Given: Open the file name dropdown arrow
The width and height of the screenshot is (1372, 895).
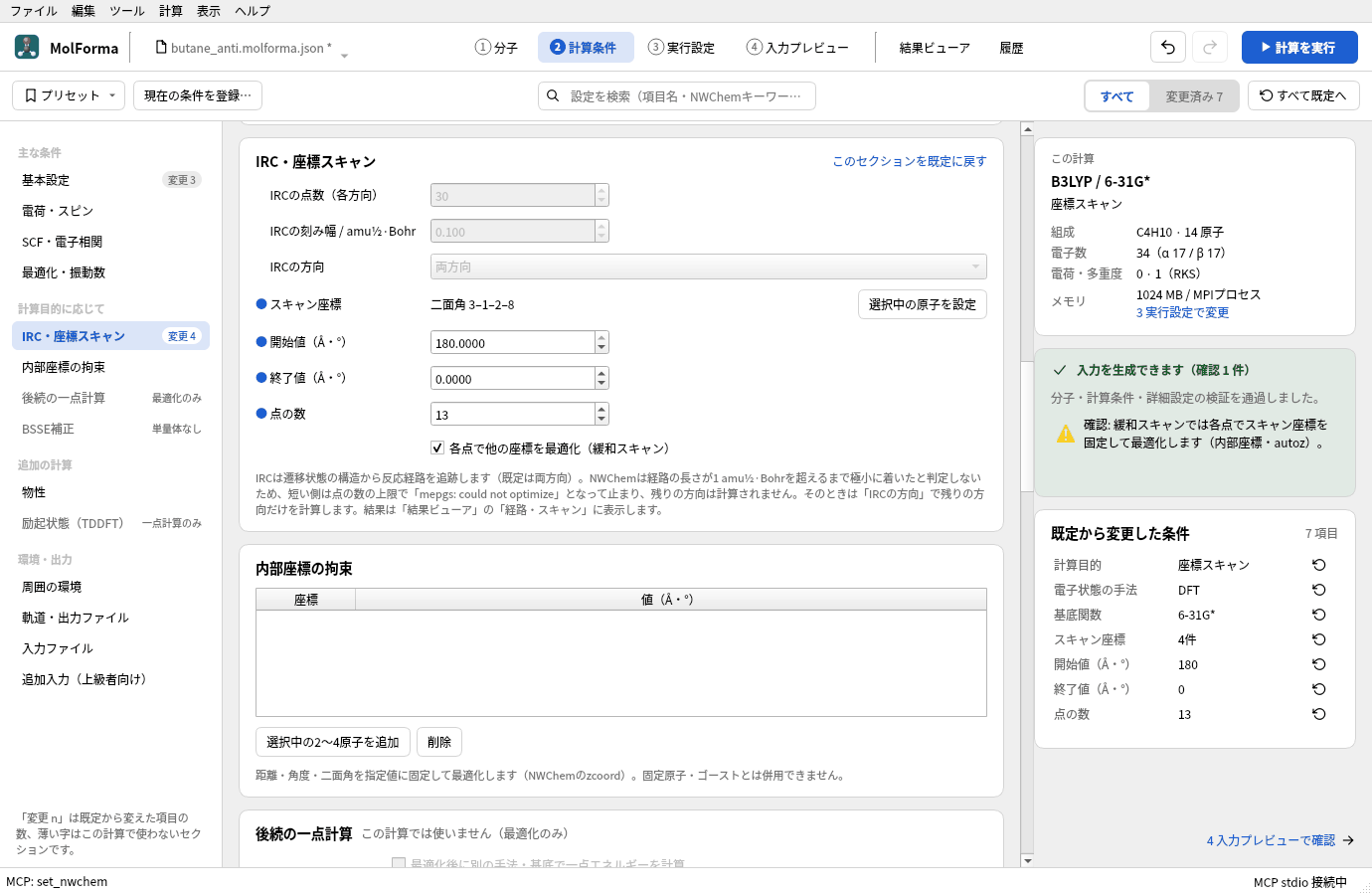Looking at the screenshot, I should point(344,56).
